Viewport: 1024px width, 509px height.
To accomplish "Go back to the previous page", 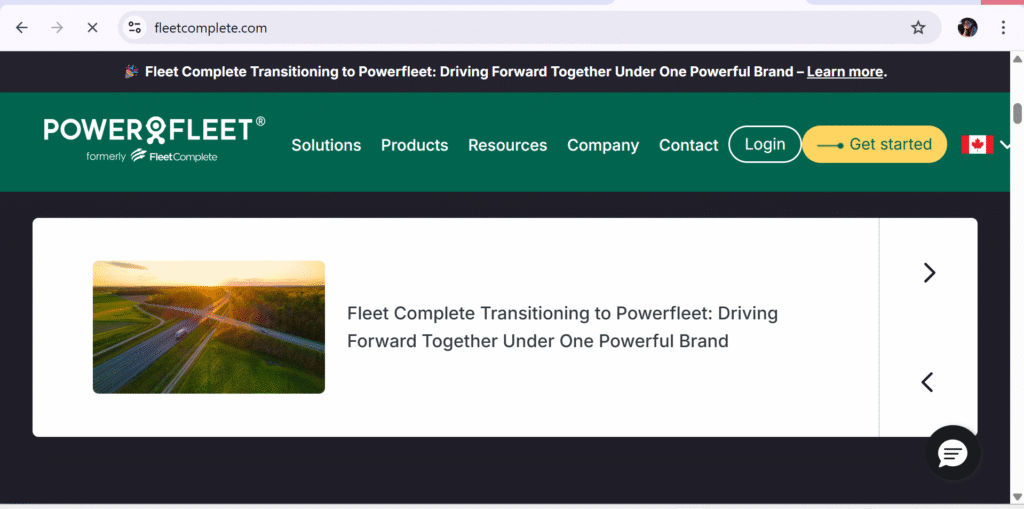I will (22, 27).
